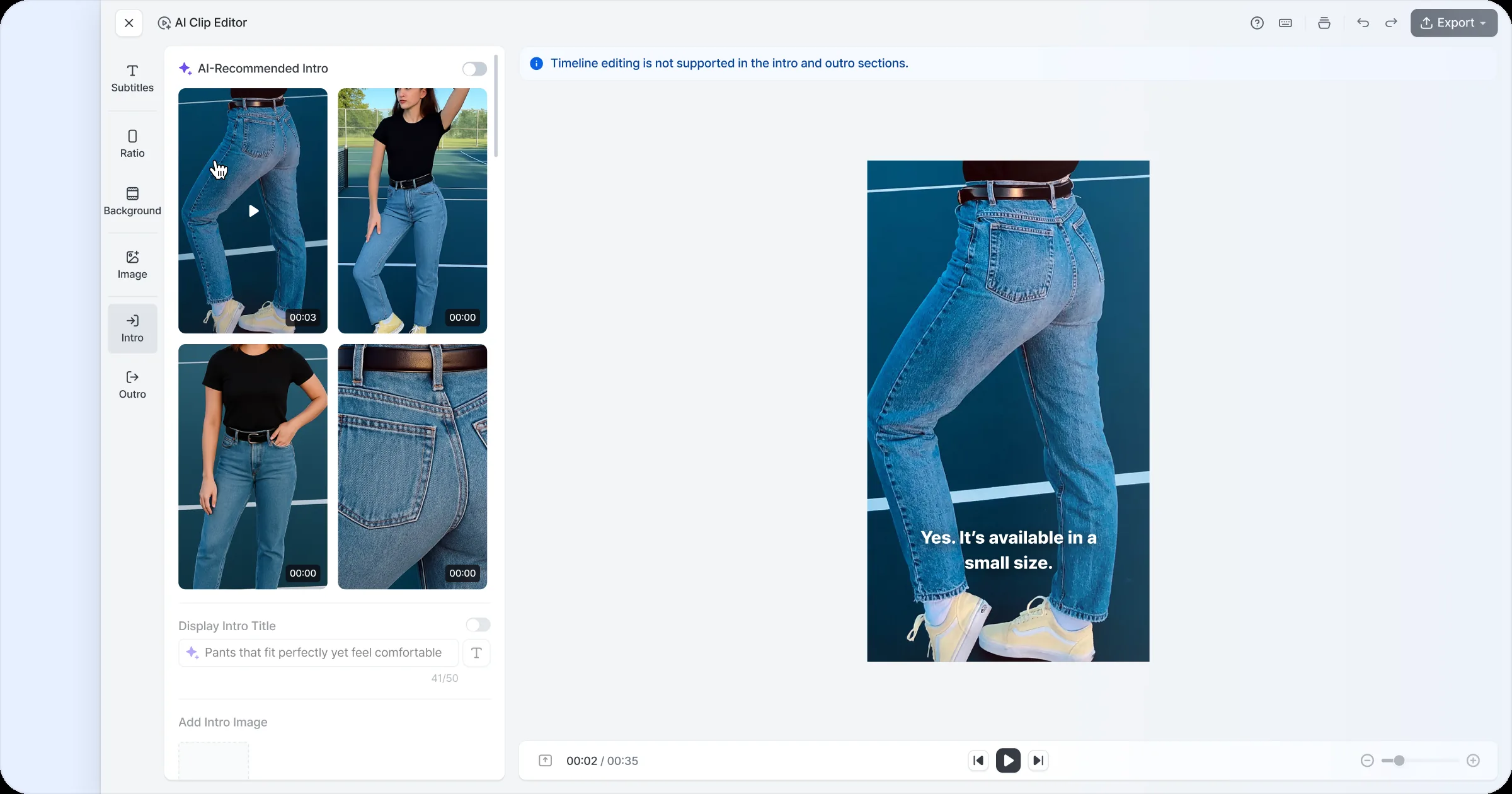Click the intro panel scrollbar
The height and width of the screenshot is (794, 1512).
pyautogui.click(x=496, y=106)
